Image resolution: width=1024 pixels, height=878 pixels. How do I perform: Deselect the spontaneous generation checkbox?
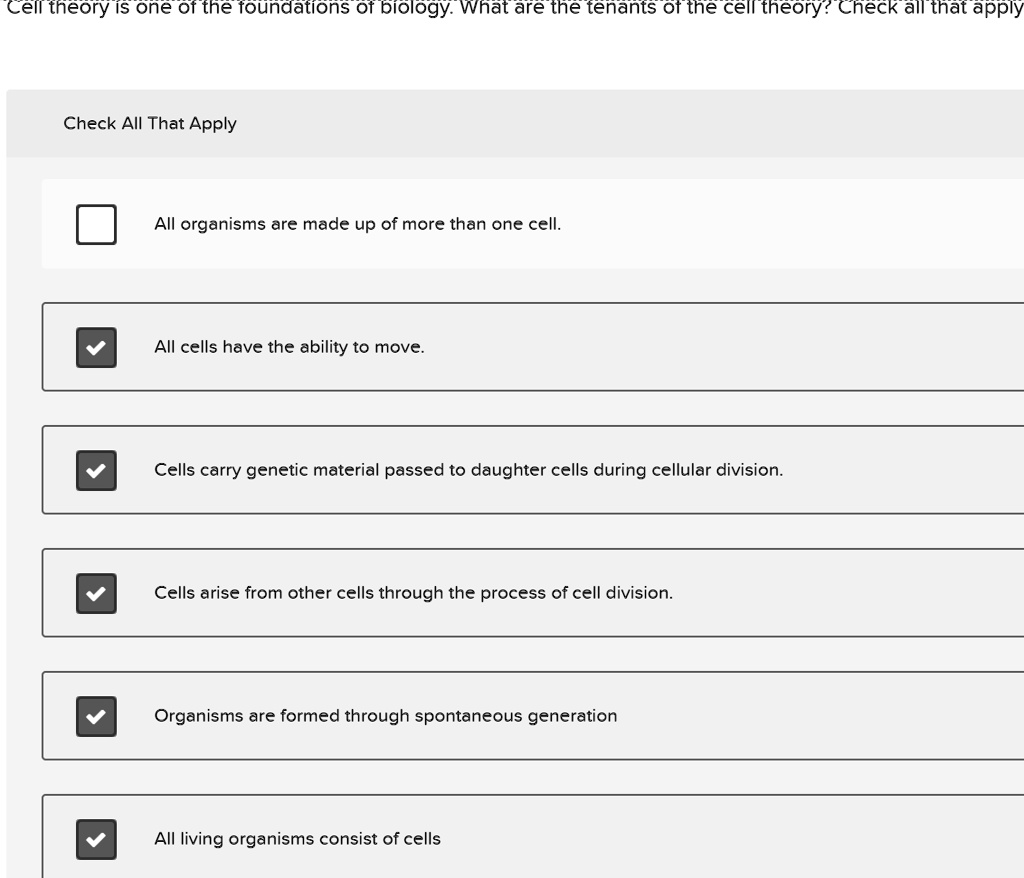click(96, 716)
